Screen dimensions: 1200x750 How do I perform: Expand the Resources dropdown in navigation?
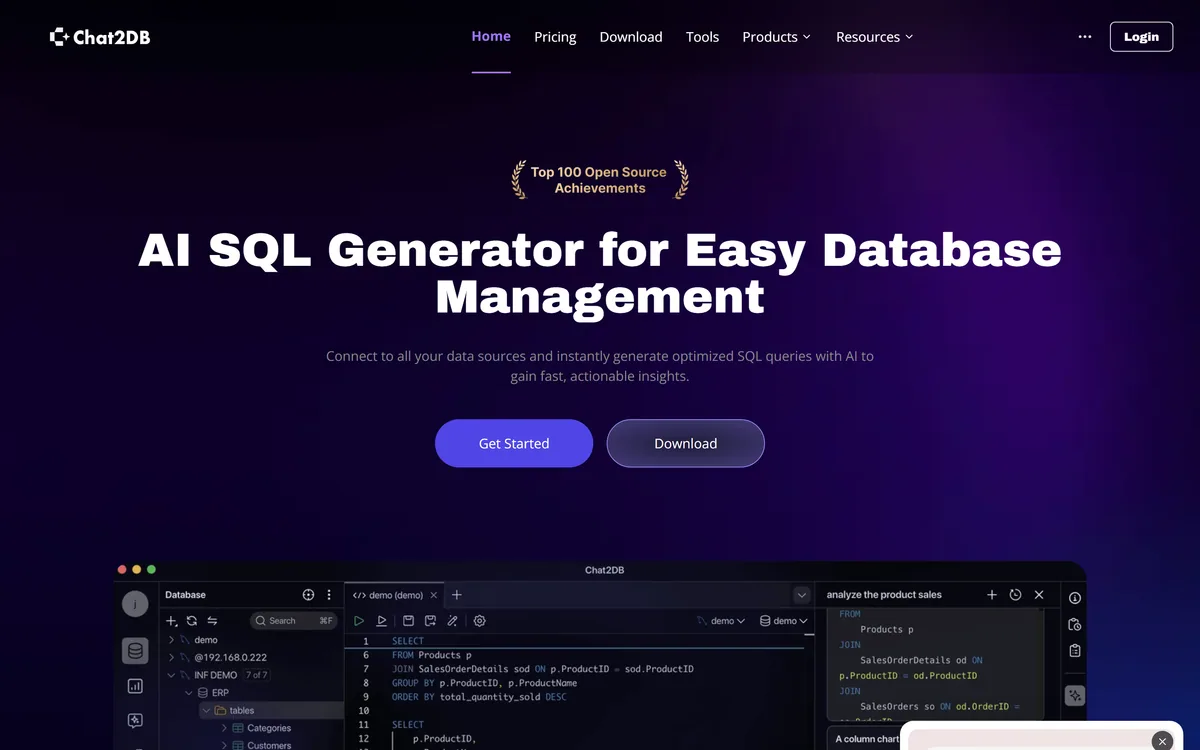pyautogui.click(x=875, y=37)
